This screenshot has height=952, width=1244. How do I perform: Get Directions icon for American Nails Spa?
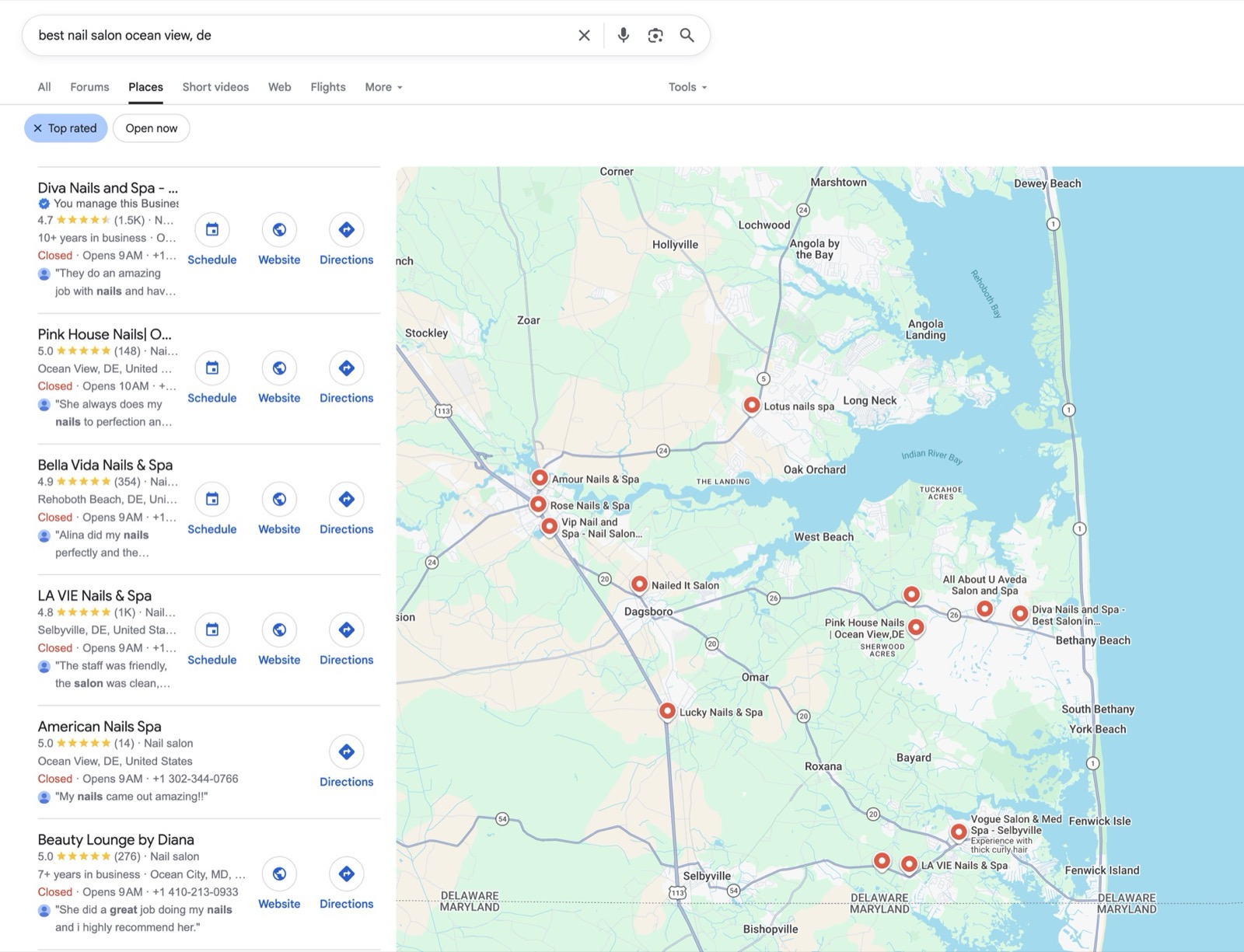pyautogui.click(x=347, y=751)
